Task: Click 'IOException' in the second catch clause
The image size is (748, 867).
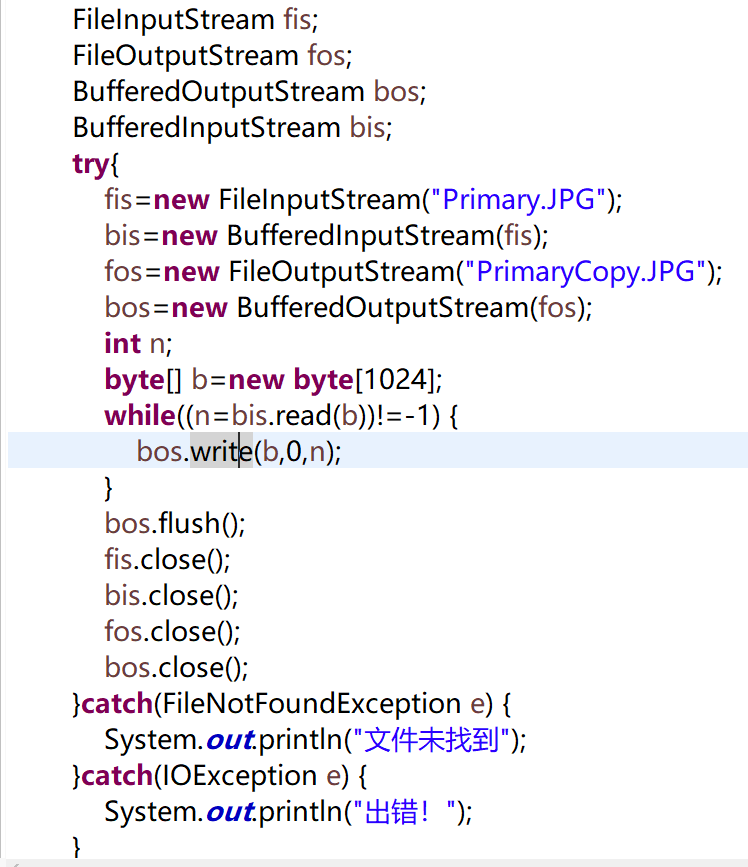Action: point(239,776)
